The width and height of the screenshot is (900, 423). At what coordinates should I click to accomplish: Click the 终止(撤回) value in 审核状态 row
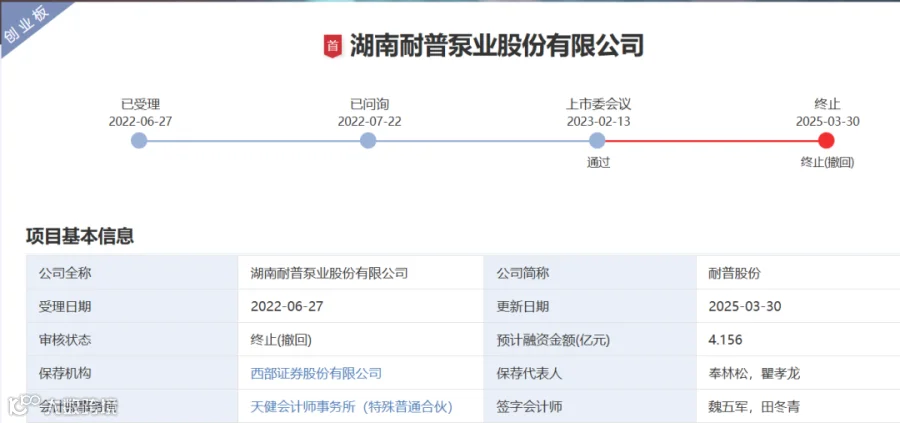[x=281, y=340]
